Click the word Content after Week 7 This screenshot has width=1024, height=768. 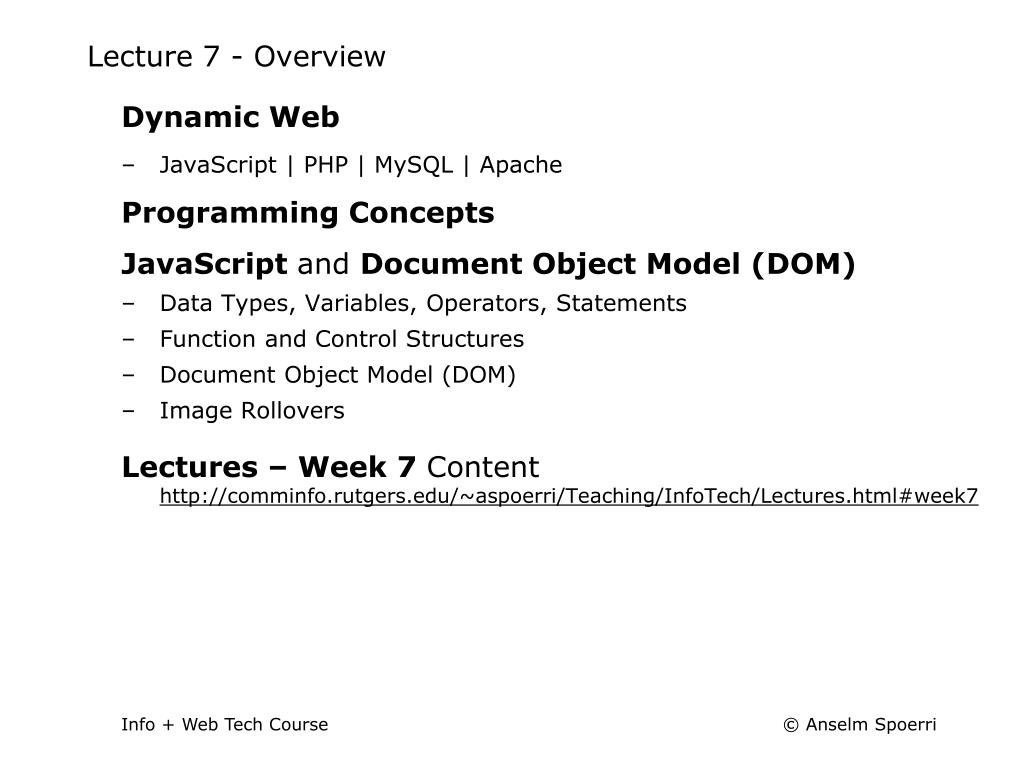(x=483, y=468)
